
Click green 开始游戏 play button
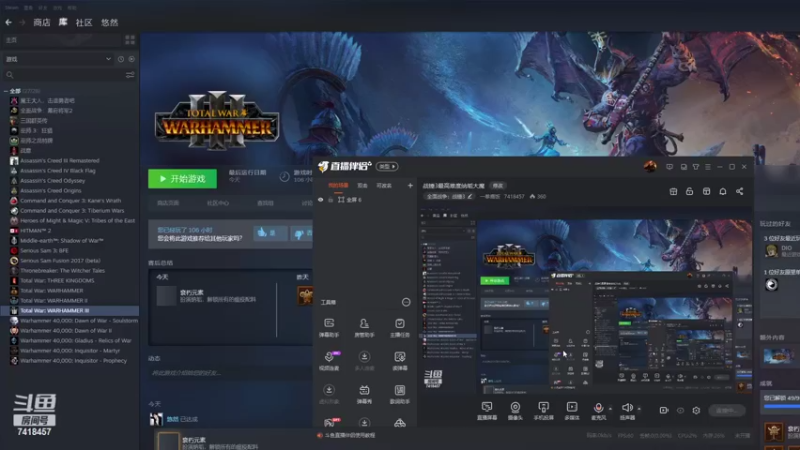tap(182, 179)
